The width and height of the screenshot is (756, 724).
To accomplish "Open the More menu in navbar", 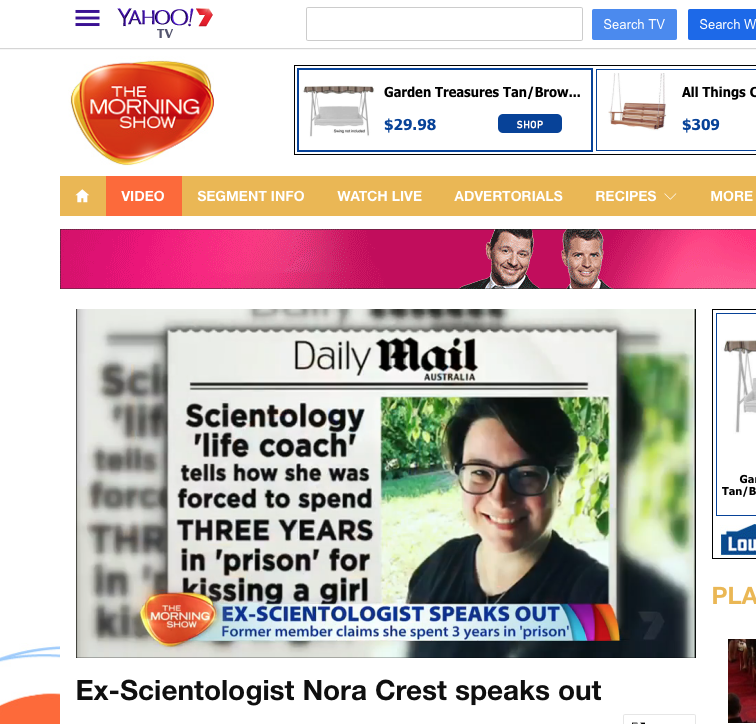I will tap(731, 196).
